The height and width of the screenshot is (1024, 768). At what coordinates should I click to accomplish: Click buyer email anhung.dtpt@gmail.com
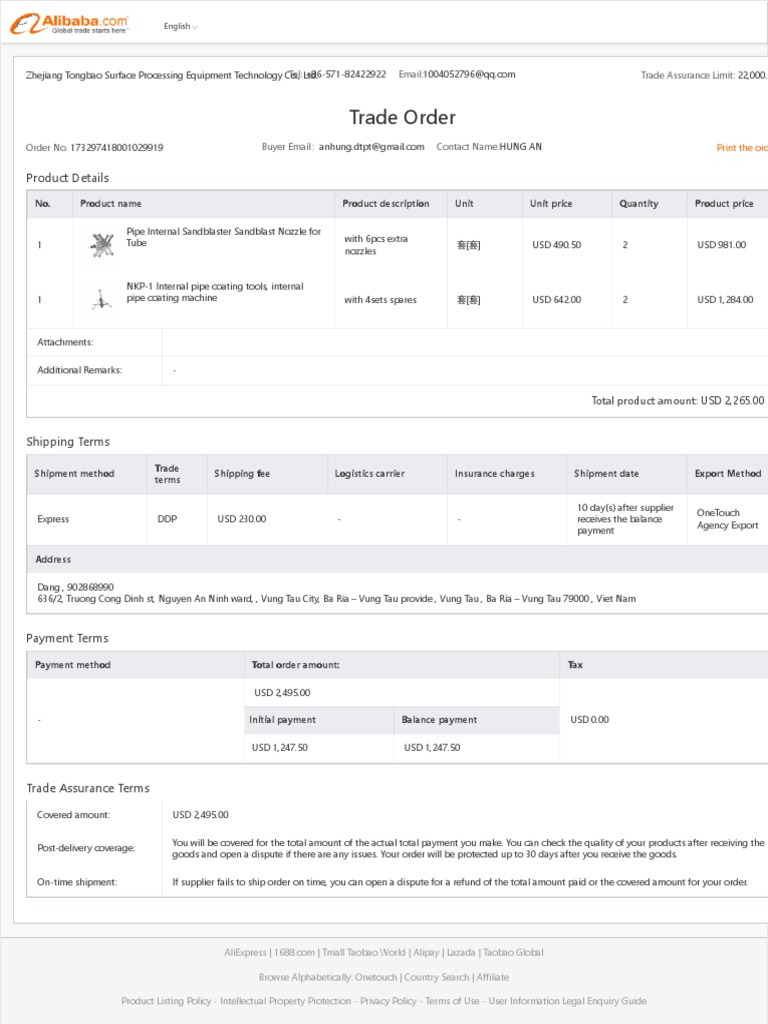coord(372,147)
